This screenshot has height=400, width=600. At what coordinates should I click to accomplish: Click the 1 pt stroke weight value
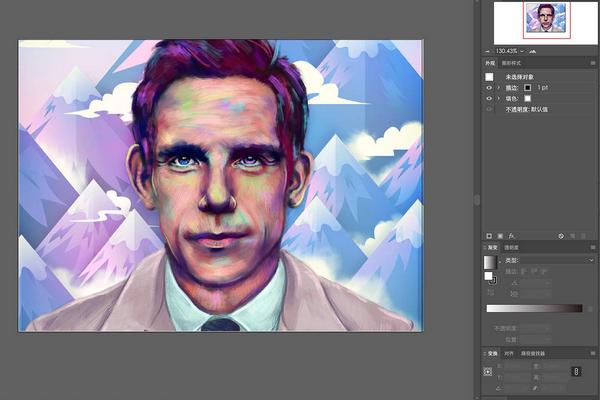(x=542, y=88)
